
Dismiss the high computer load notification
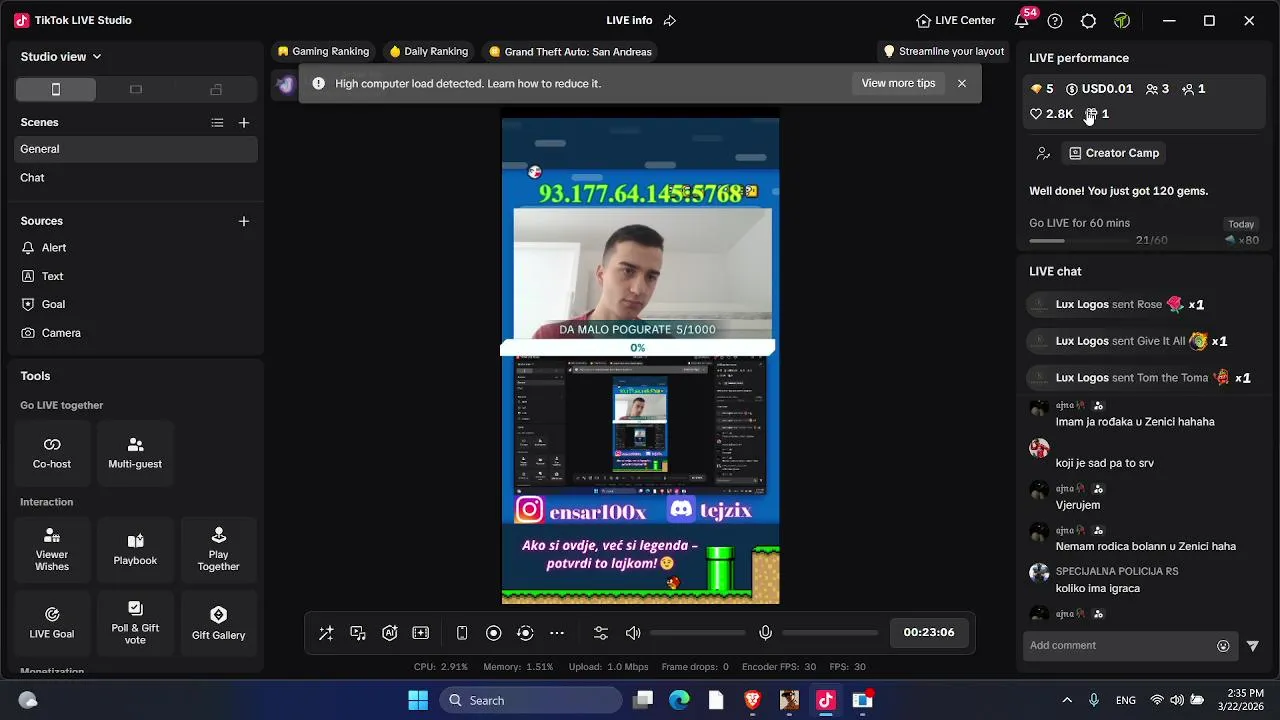pyautogui.click(x=962, y=83)
